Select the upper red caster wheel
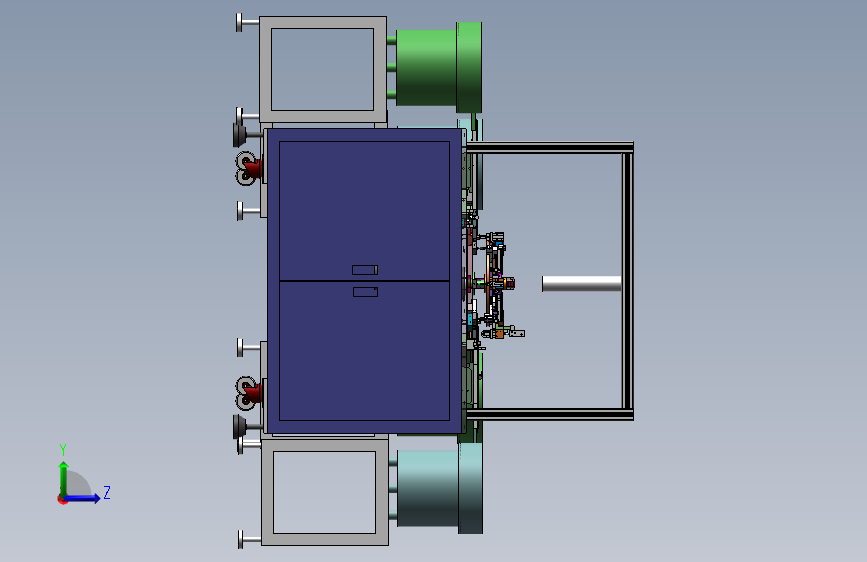 coord(248,168)
